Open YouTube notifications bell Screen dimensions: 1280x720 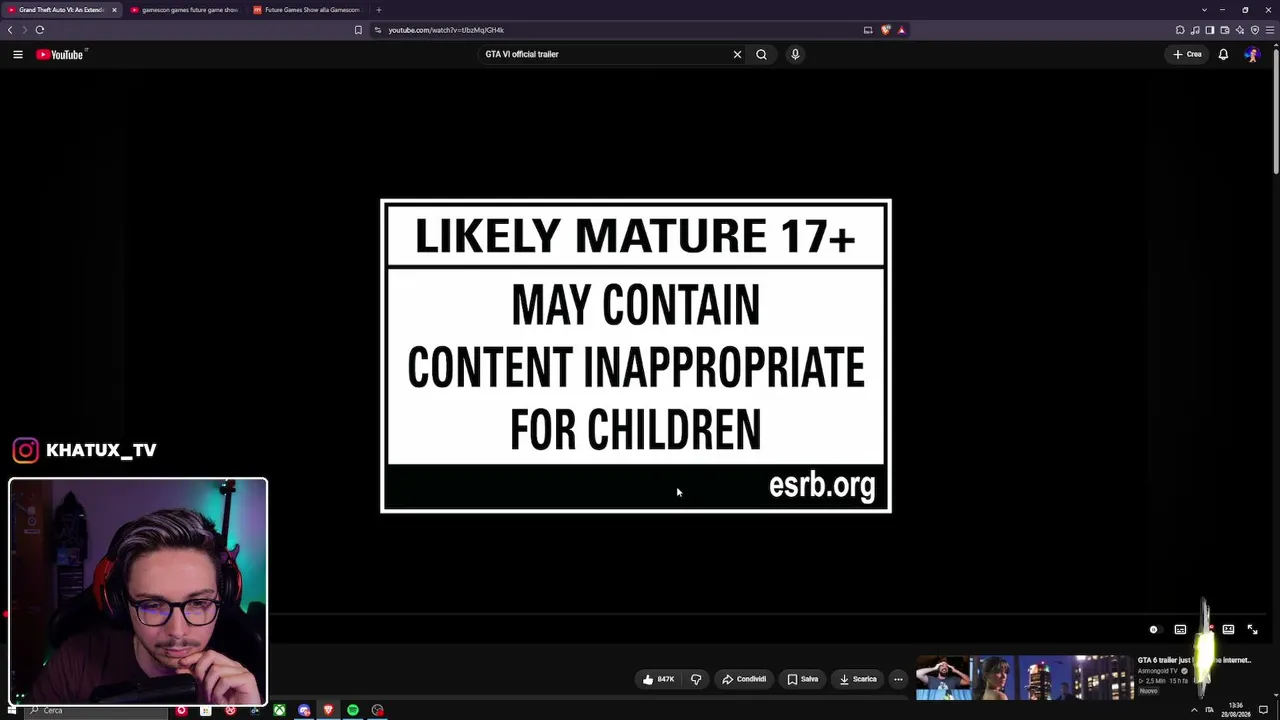[1223, 54]
